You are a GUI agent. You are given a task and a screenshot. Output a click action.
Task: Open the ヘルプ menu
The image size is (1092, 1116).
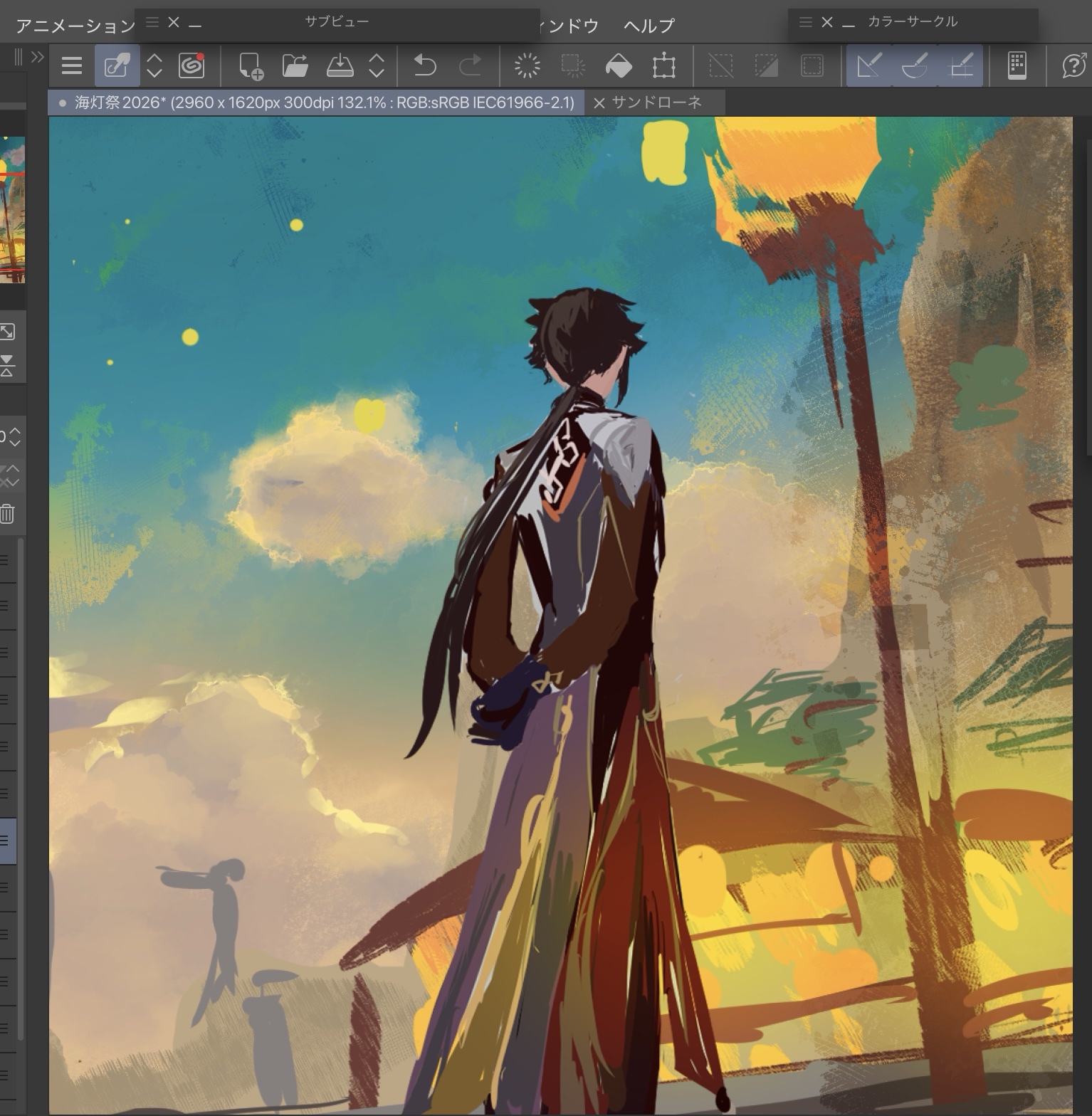click(649, 26)
